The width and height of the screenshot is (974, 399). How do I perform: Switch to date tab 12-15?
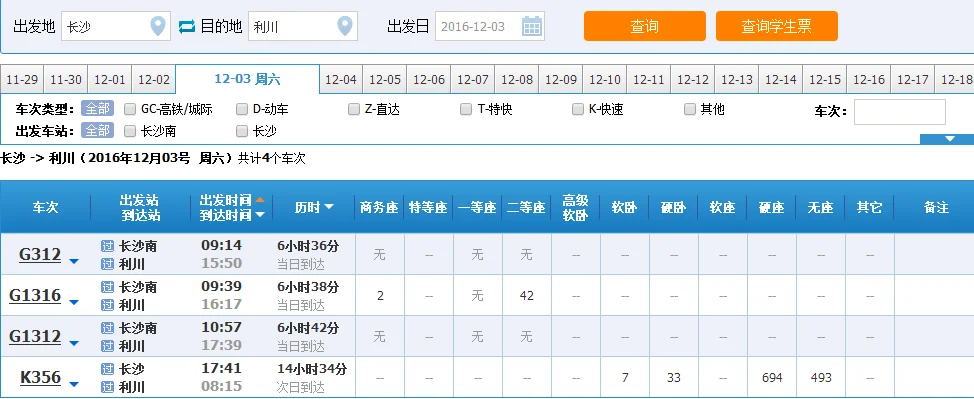pos(825,80)
